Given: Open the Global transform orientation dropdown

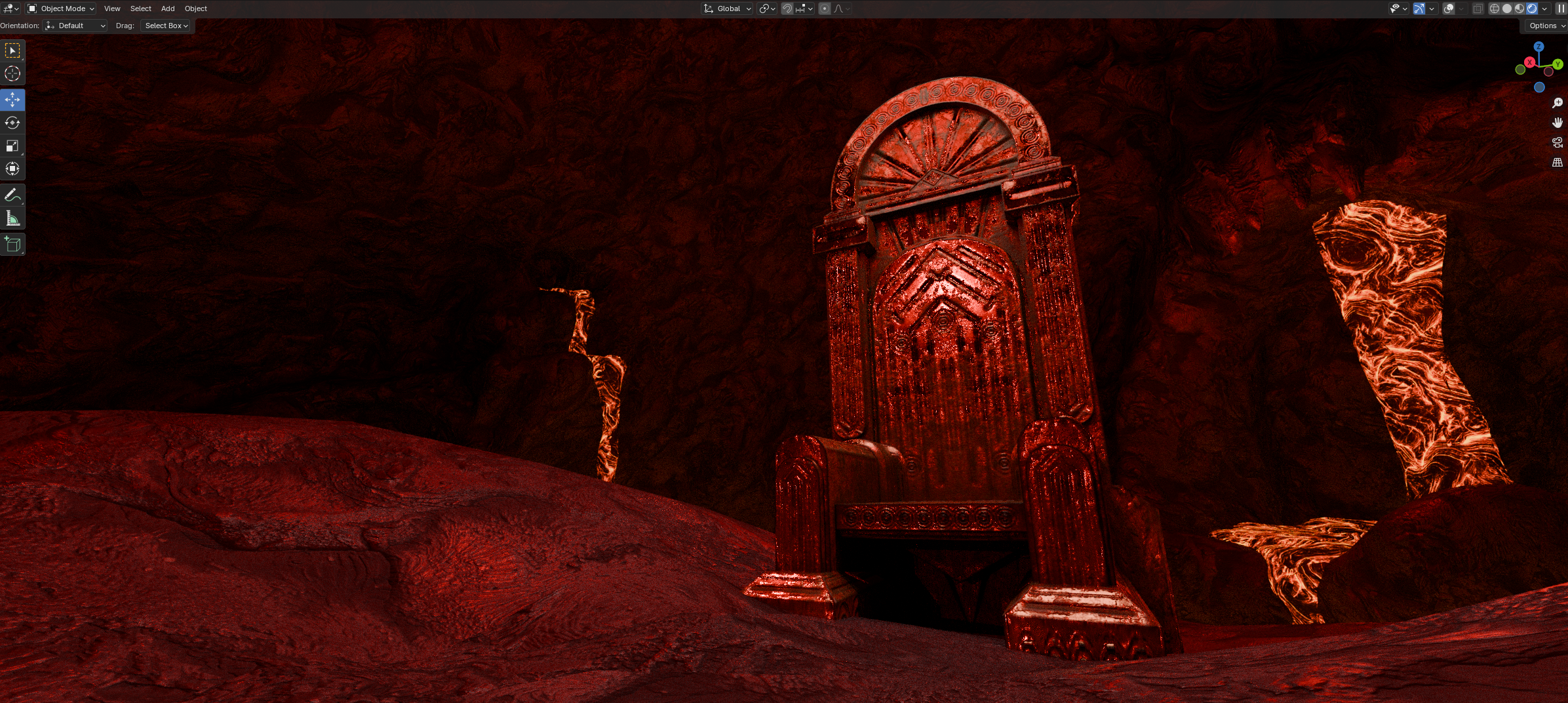Looking at the screenshot, I should pyautogui.click(x=727, y=9).
